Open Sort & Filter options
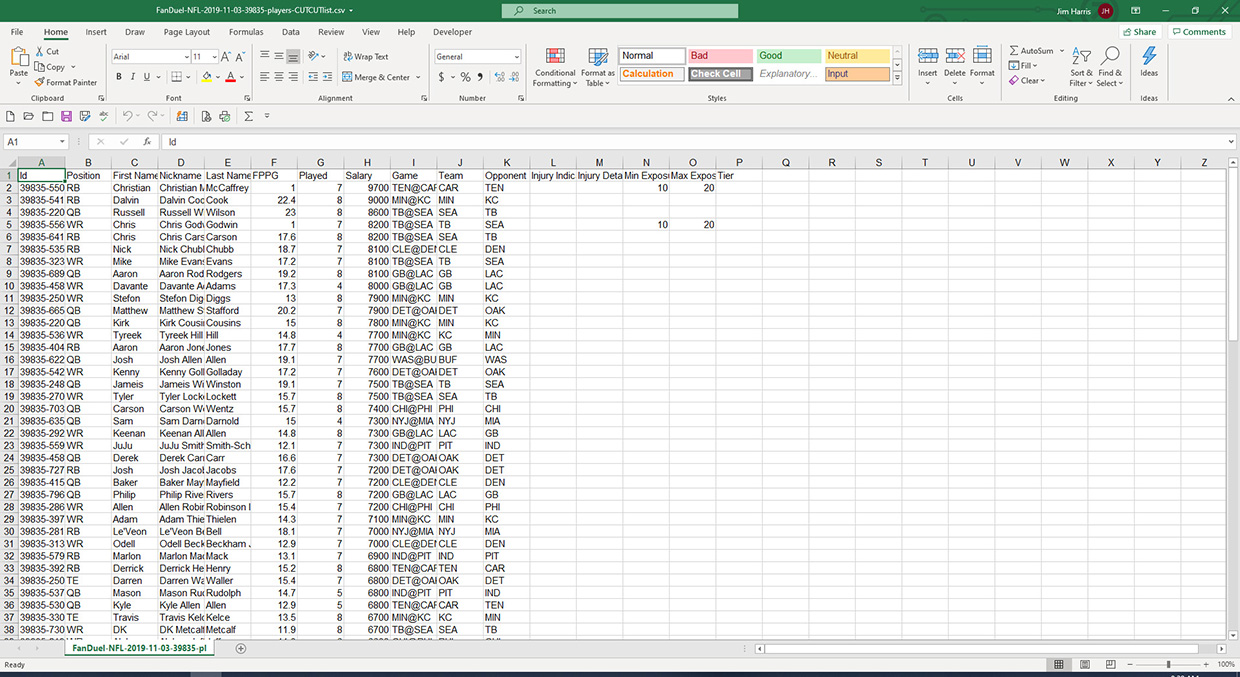The height and width of the screenshot is (677, 1240). pos(1081,65)
